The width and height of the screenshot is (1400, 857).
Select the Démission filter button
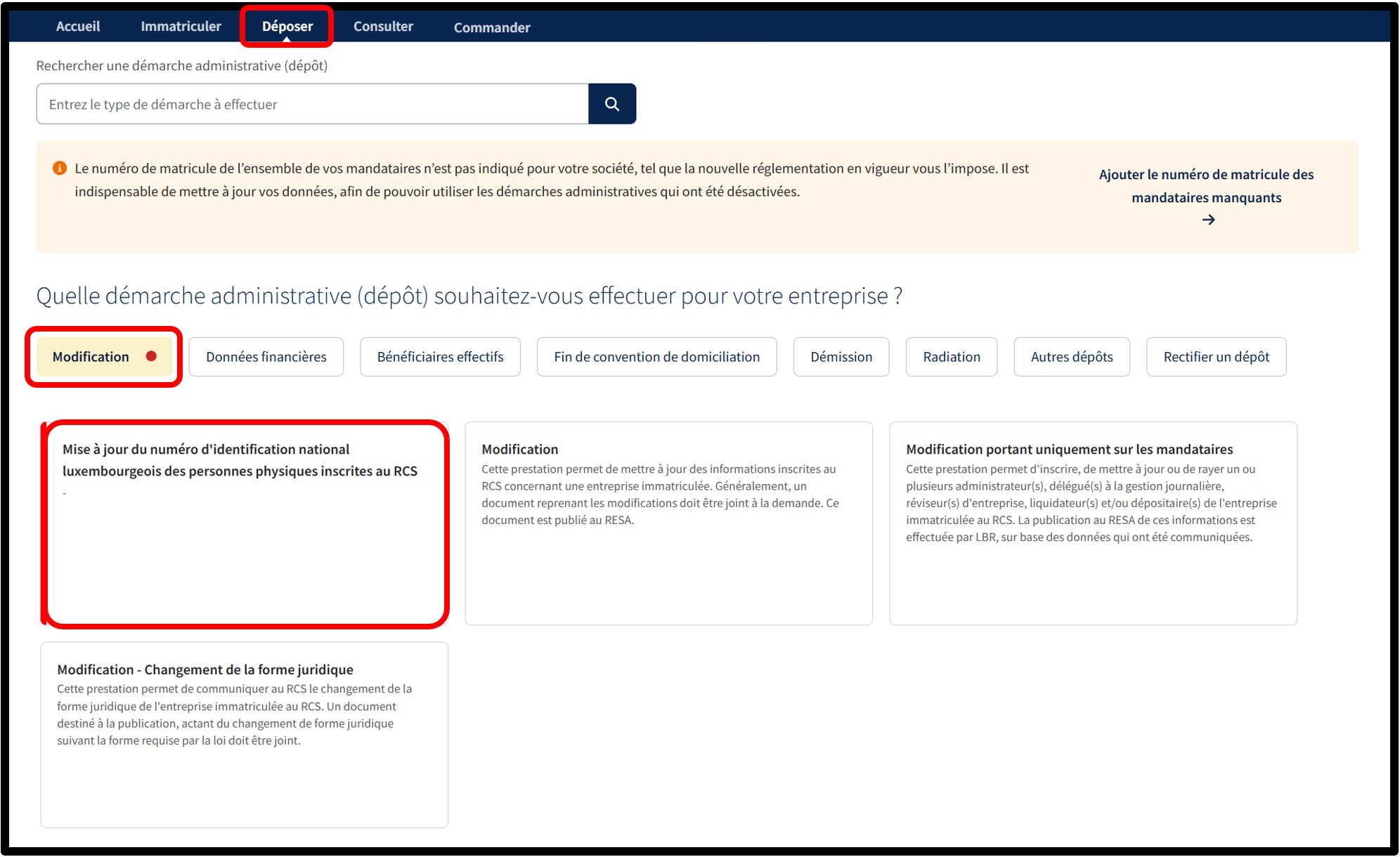[841, 357]
